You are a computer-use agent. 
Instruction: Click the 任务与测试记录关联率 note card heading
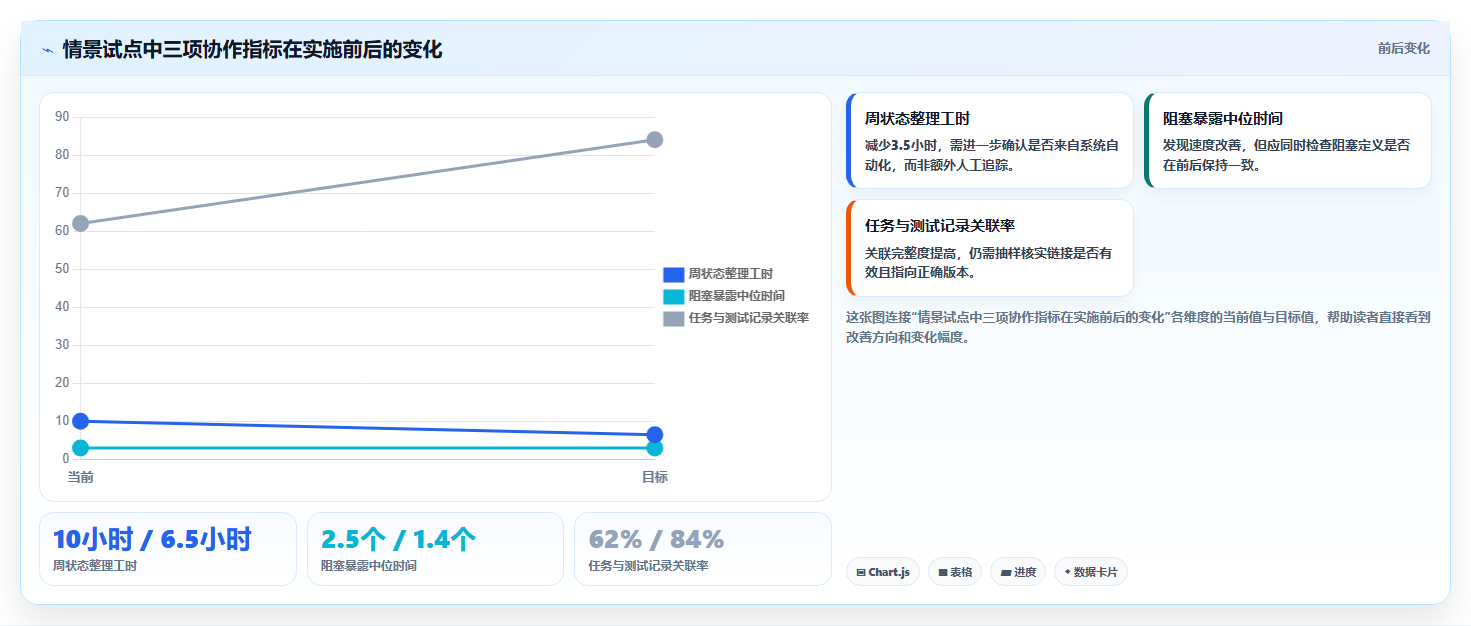(x=940, y=225)
